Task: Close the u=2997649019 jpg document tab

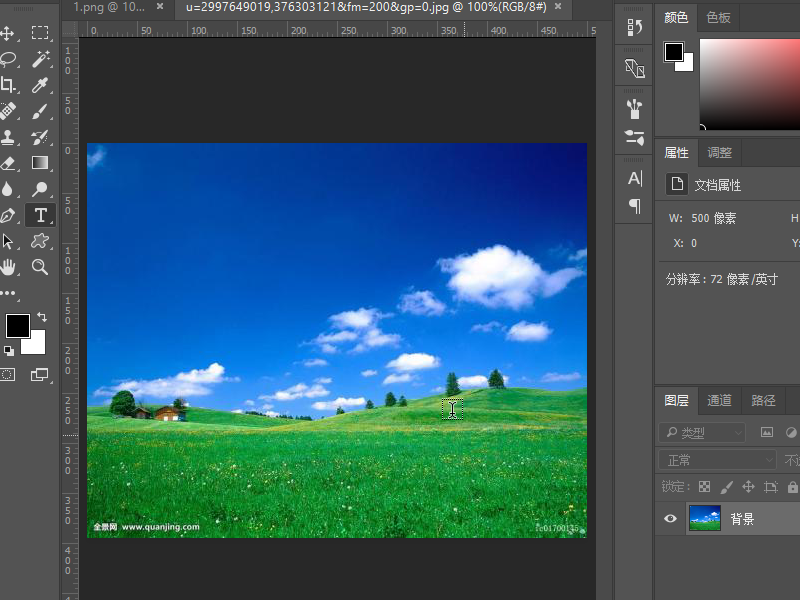Action: pos(558,6)
